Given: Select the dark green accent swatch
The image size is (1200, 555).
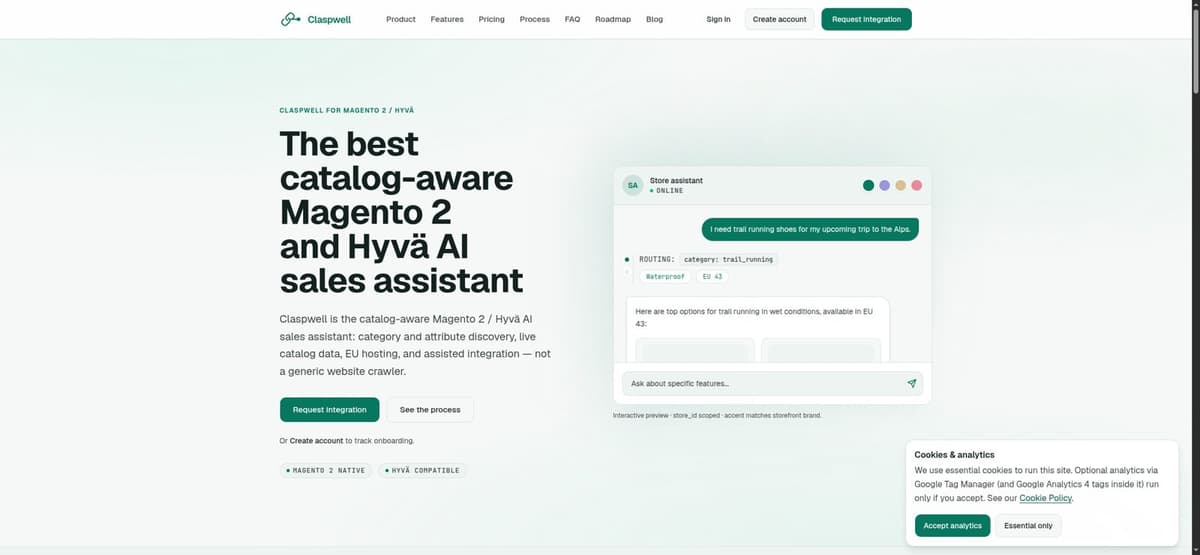Looking at the screenshot, I should (868, 185).
